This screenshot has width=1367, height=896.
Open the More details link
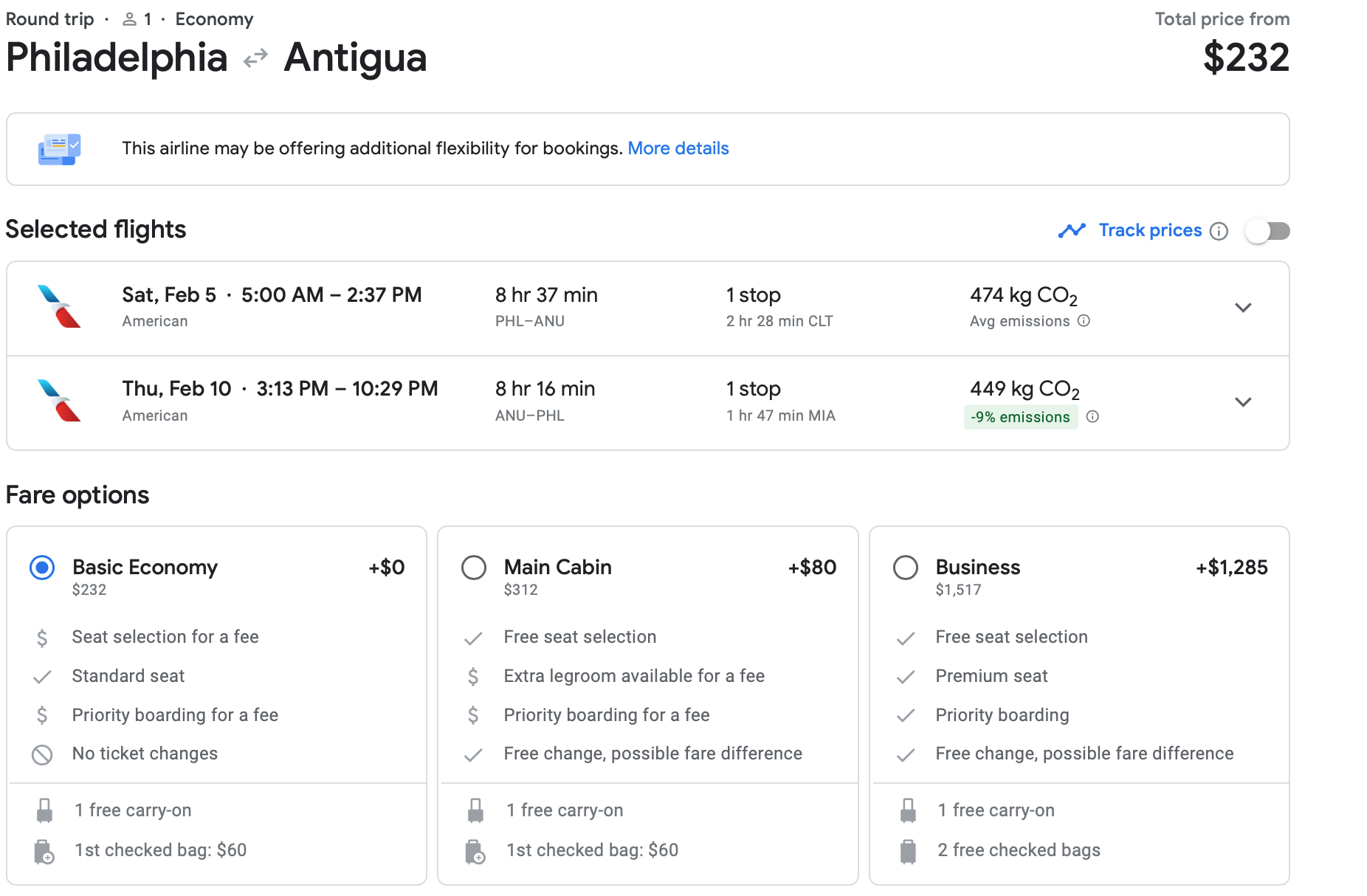tap(678, 148)
